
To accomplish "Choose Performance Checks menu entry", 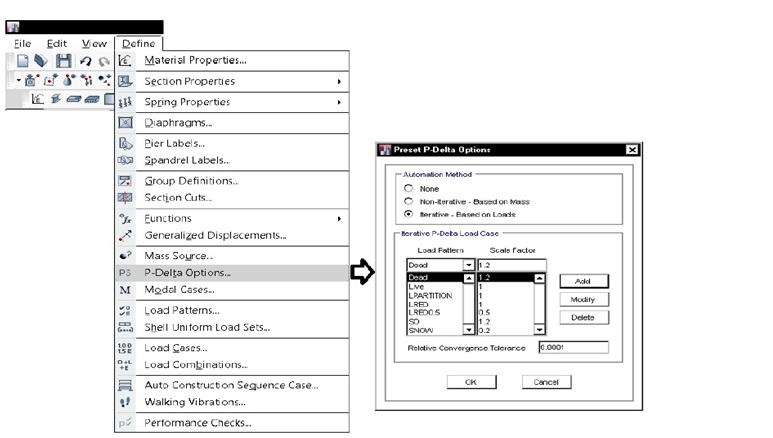I will [x=232, y=423].
